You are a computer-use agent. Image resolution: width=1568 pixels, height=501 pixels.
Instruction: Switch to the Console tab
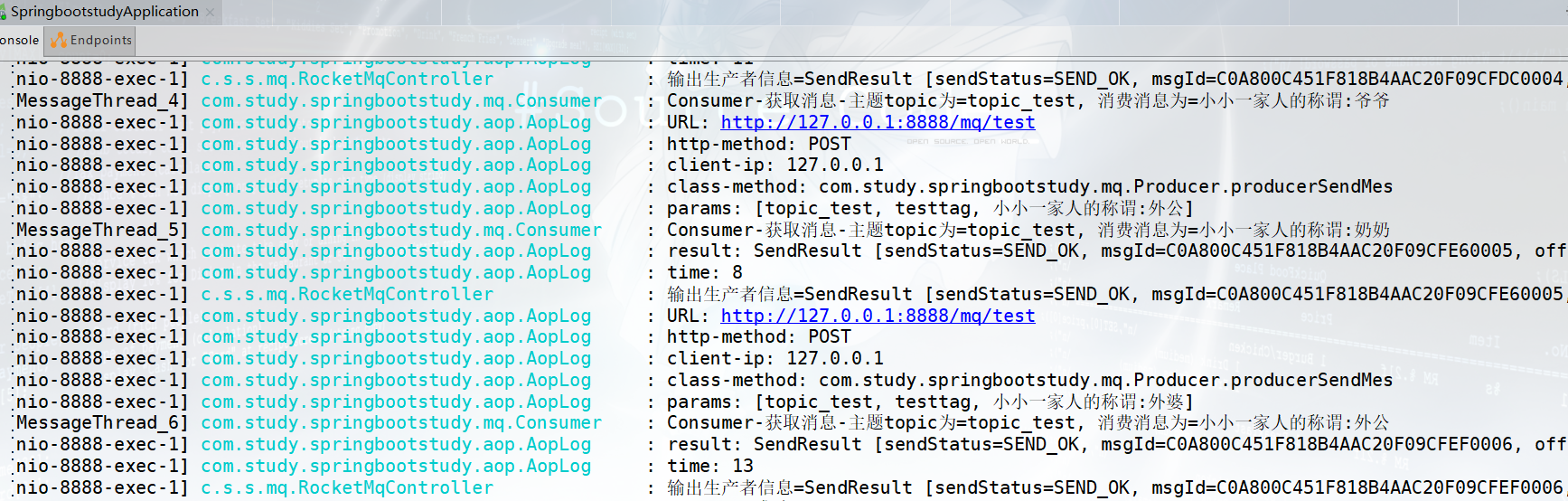20,40
